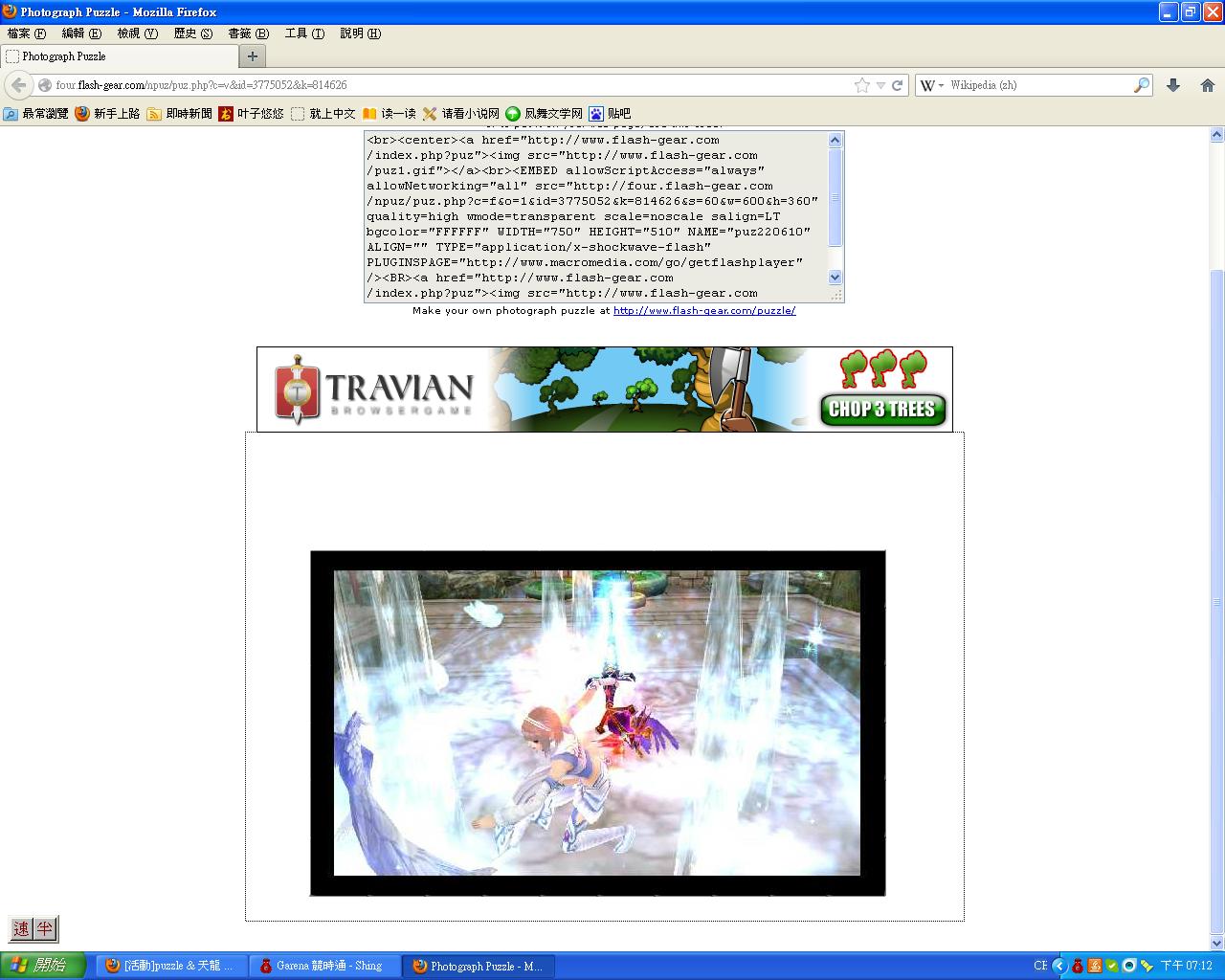Open the 请看小说网 bookmark
The width and height of the screenshot is (1225, 980).
(460, 114)
